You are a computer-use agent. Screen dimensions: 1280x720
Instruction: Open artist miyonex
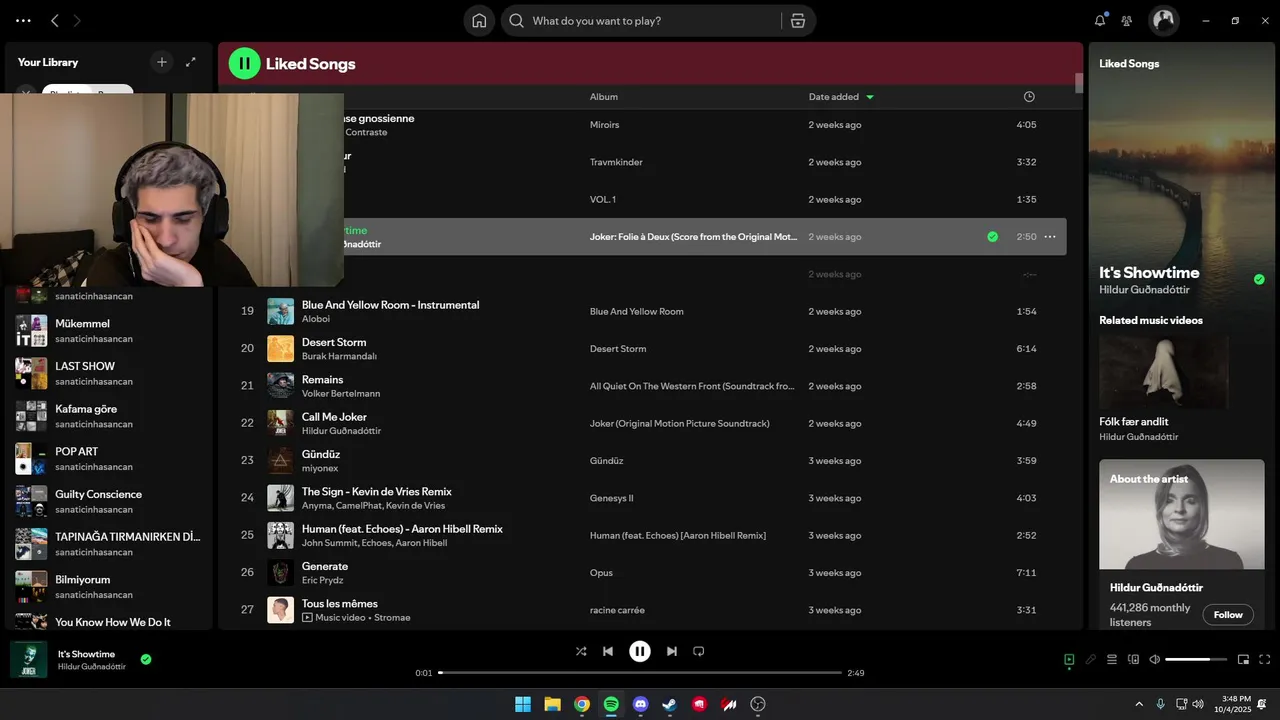pos(320,468)
